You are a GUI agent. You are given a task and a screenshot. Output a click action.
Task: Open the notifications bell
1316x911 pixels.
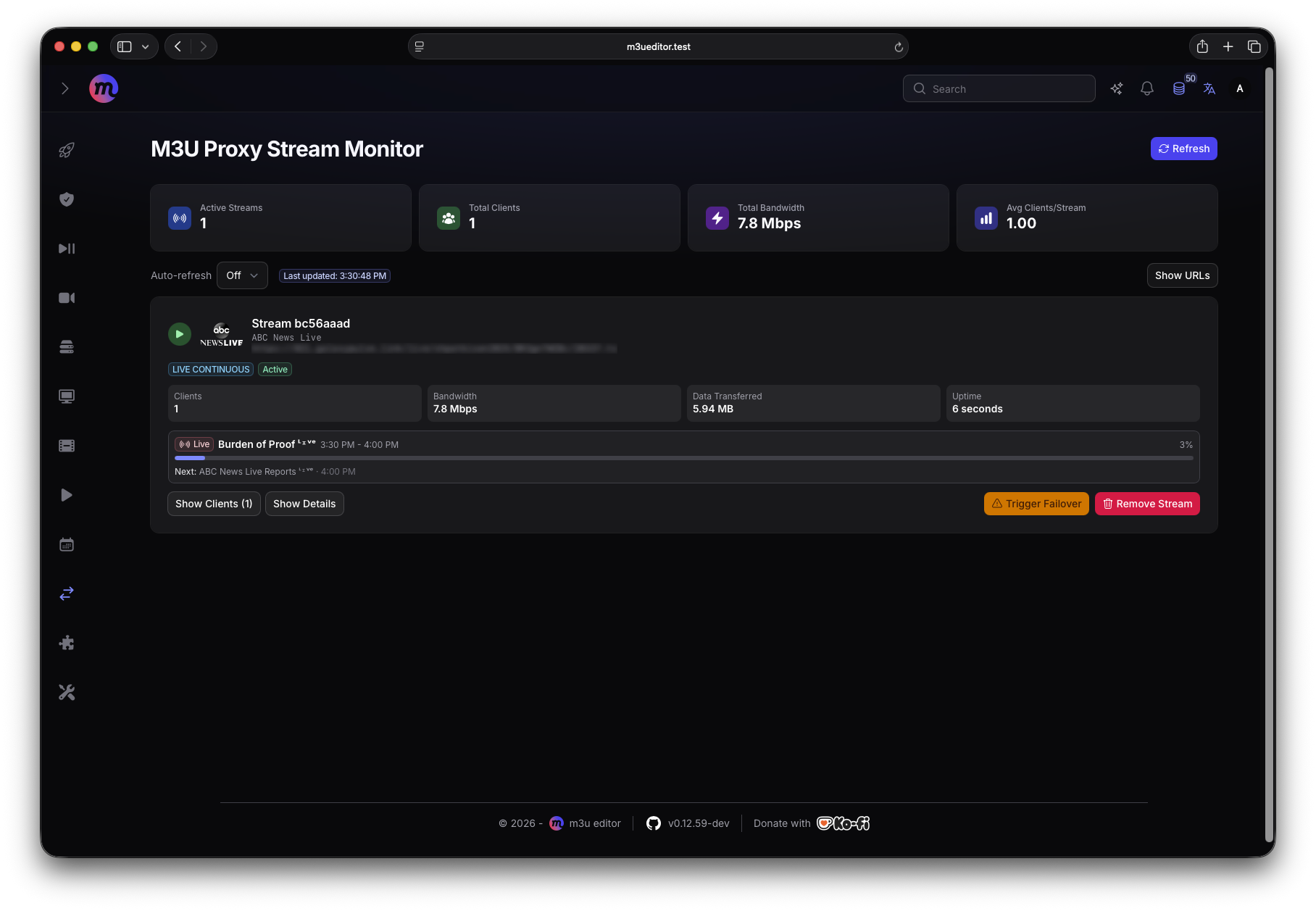[1147, 88]
